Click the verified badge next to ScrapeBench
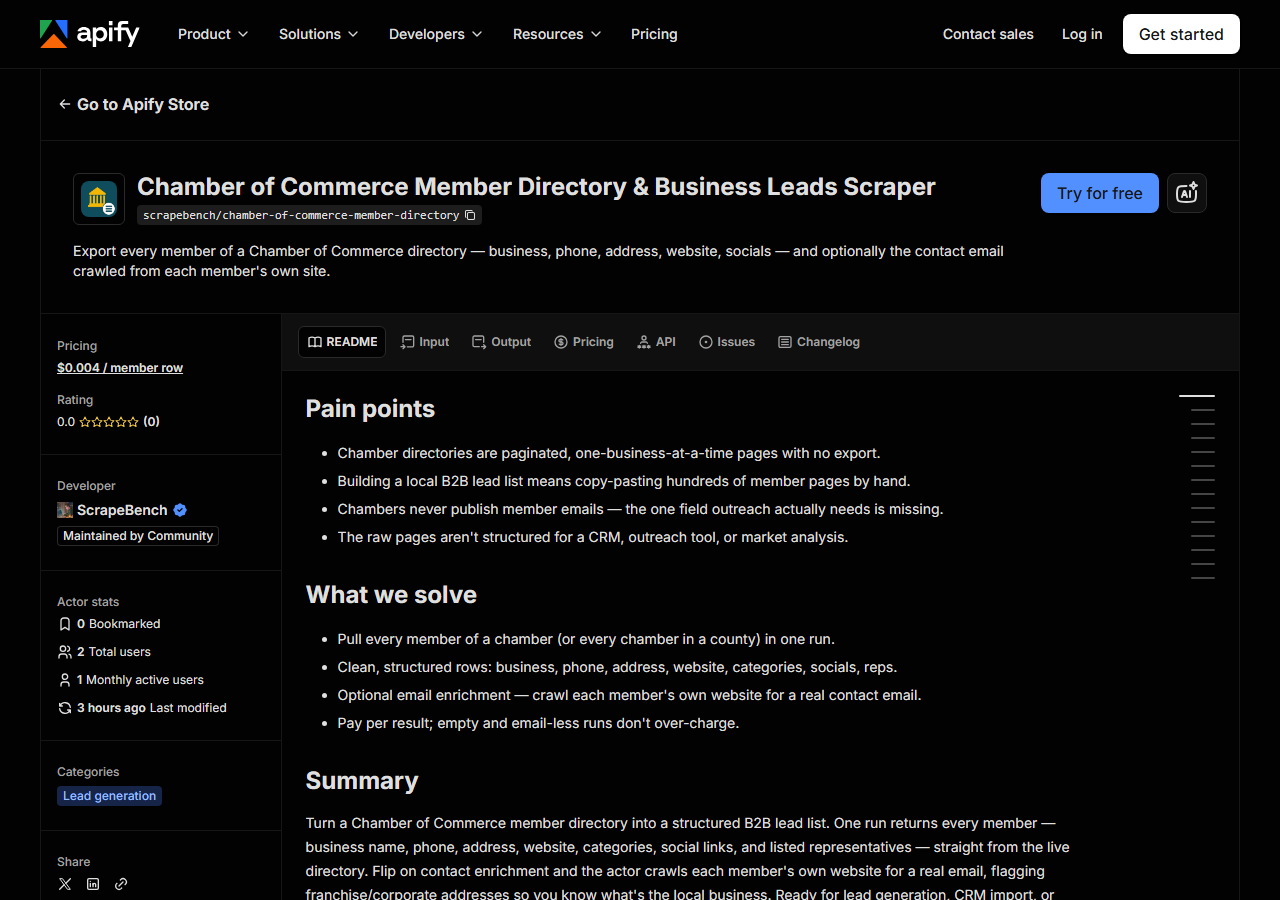This screenshot has height=900, width=1280. [x=180, y=510]
